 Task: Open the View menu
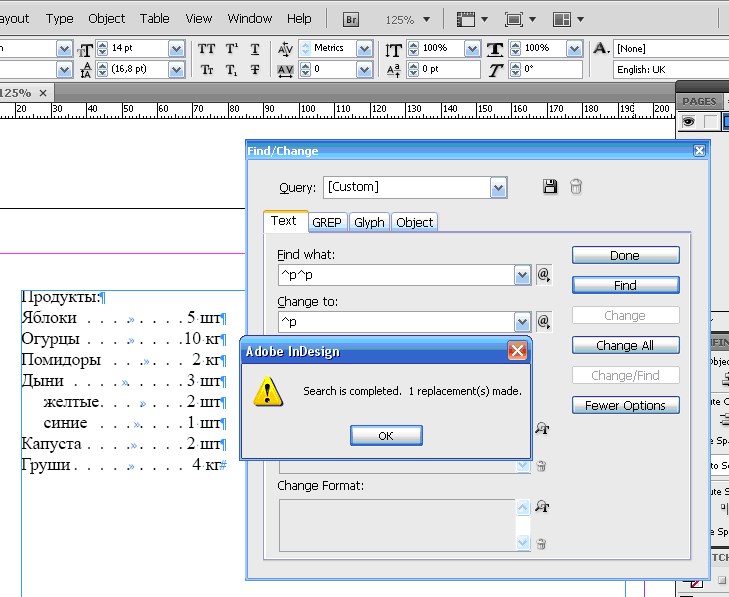click(x=199, y=19)
